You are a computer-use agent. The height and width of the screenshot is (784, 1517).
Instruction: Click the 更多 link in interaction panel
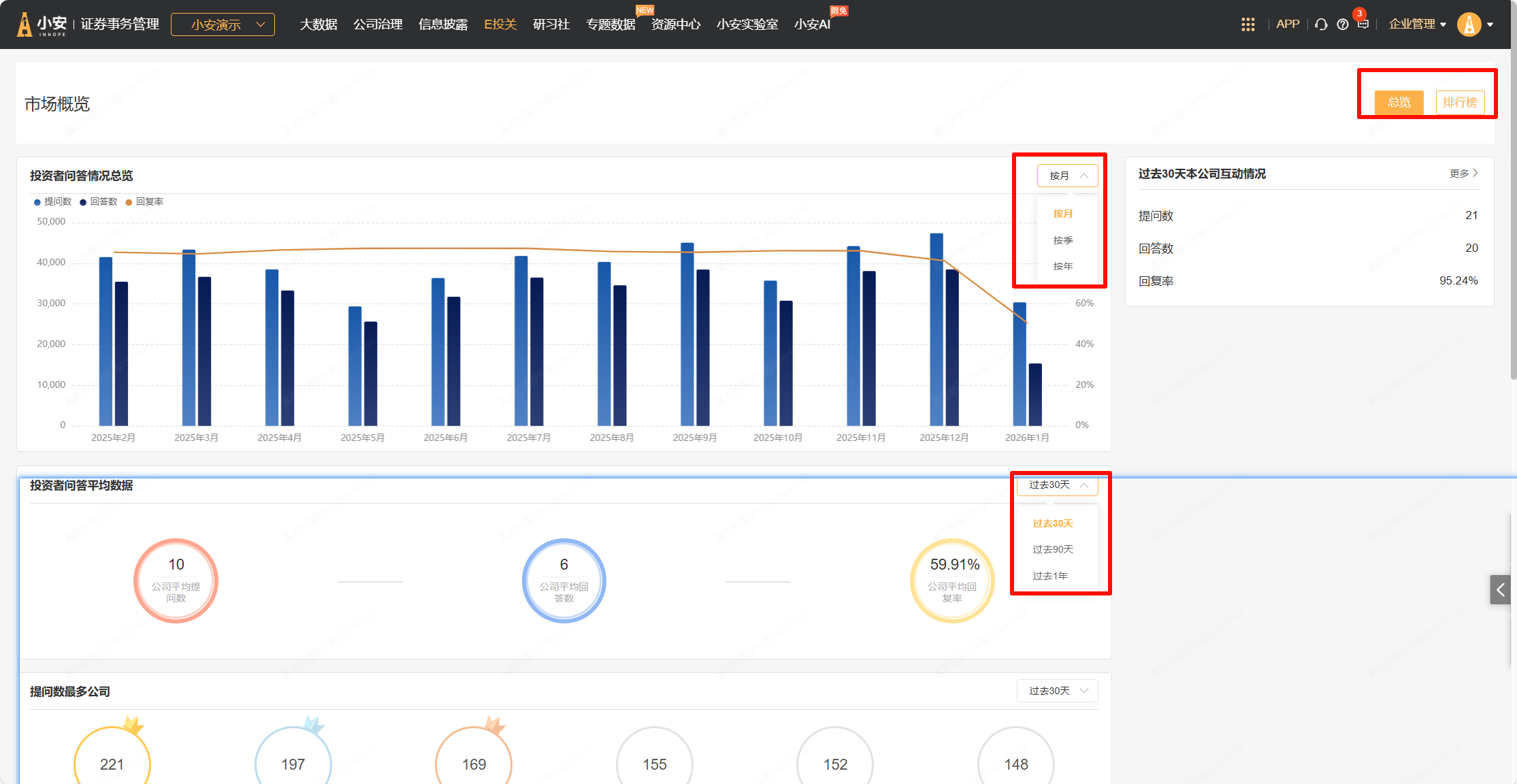(1463, 174)
